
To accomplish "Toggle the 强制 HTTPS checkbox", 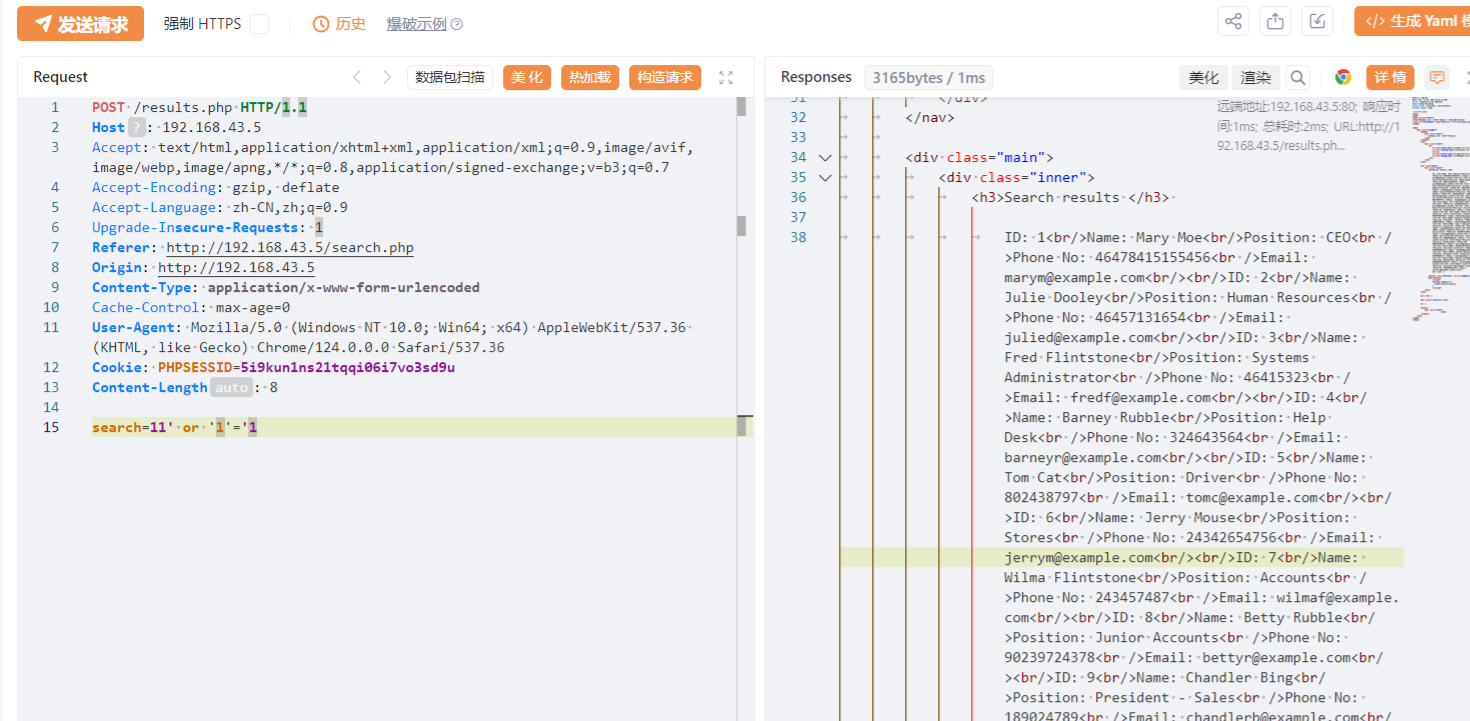I will pyautogui.click(x=259, y=24).
